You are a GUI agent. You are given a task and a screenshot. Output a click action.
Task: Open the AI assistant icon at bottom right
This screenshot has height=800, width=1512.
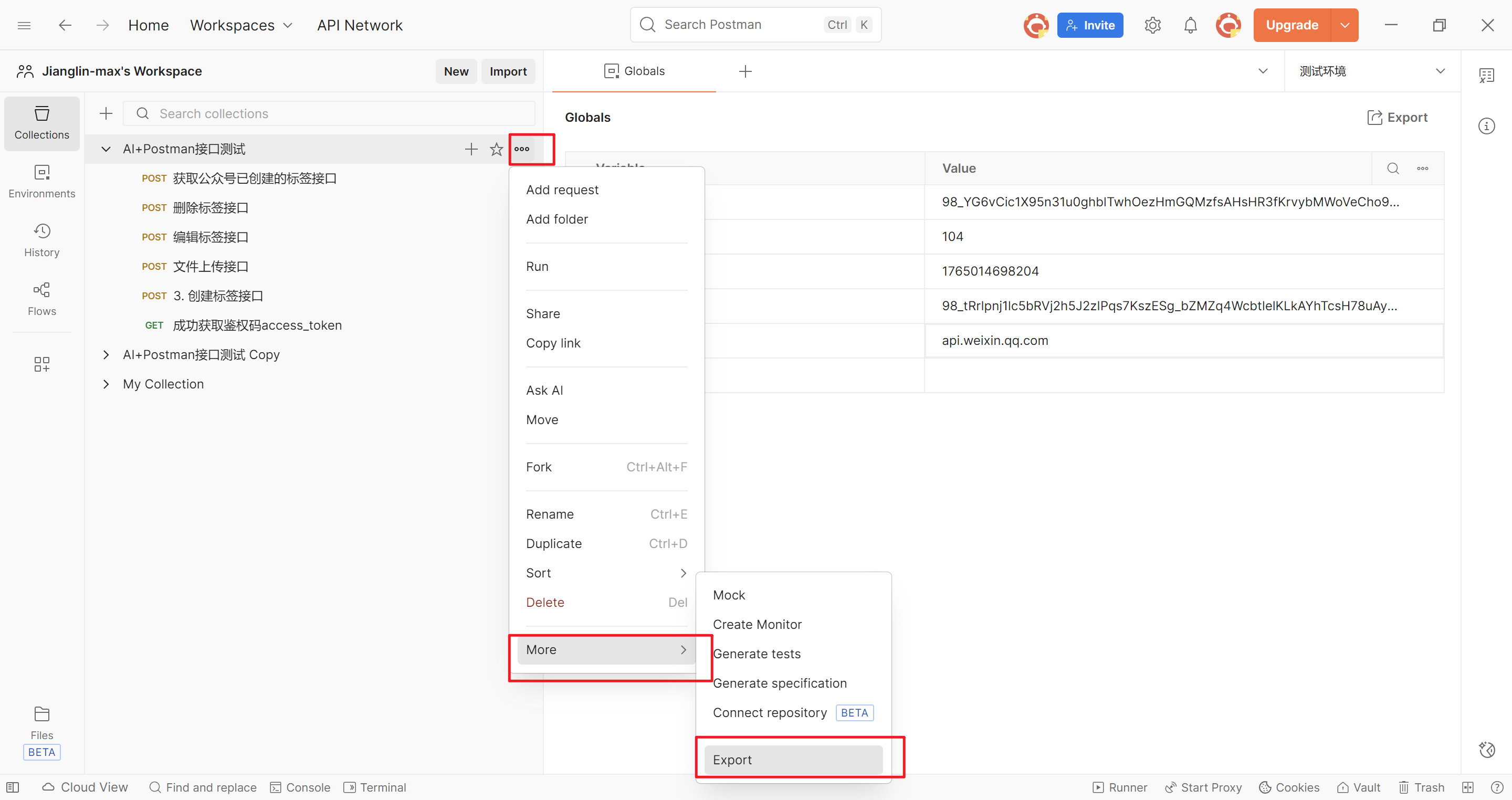1487,750
